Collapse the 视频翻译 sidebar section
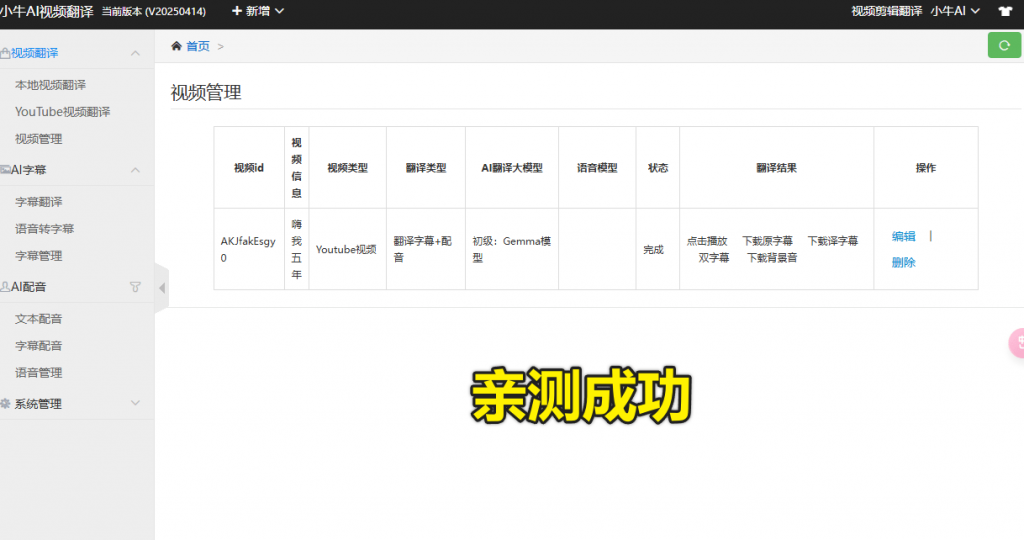The height and width of the screenshot is (540, 1024). pos(135,53)
